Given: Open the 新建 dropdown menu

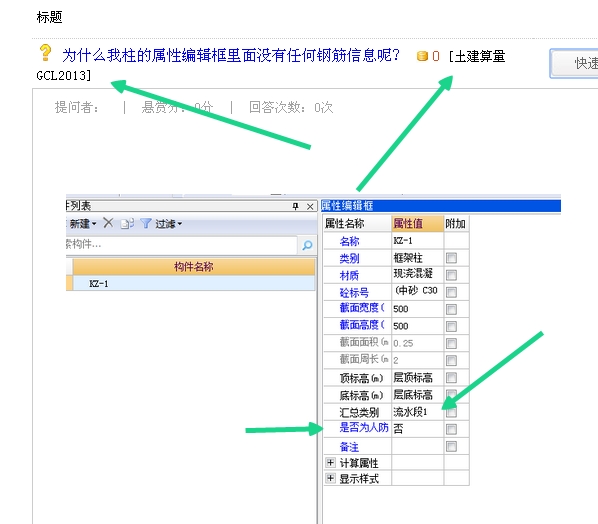Looking at the screenshot, I should pyautogui.click(x=82, y=223).
